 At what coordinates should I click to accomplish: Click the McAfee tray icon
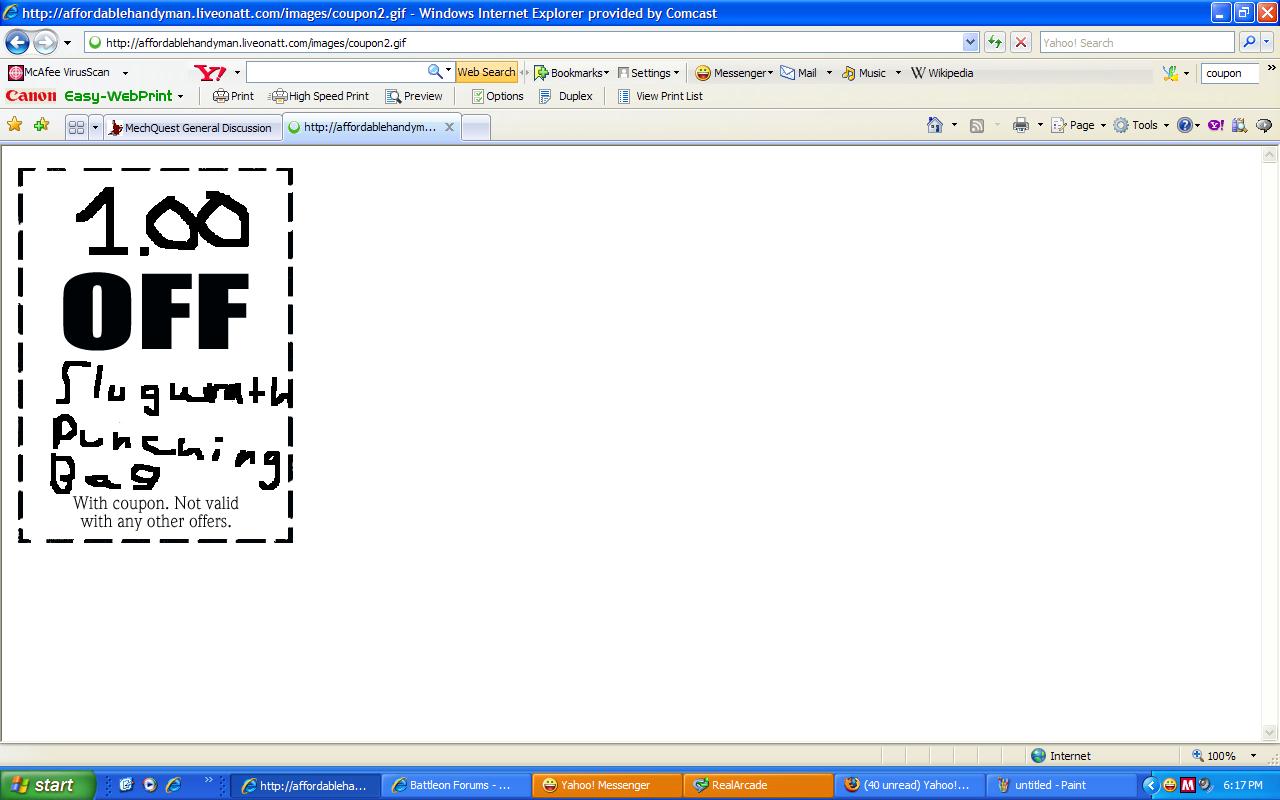1188,785
